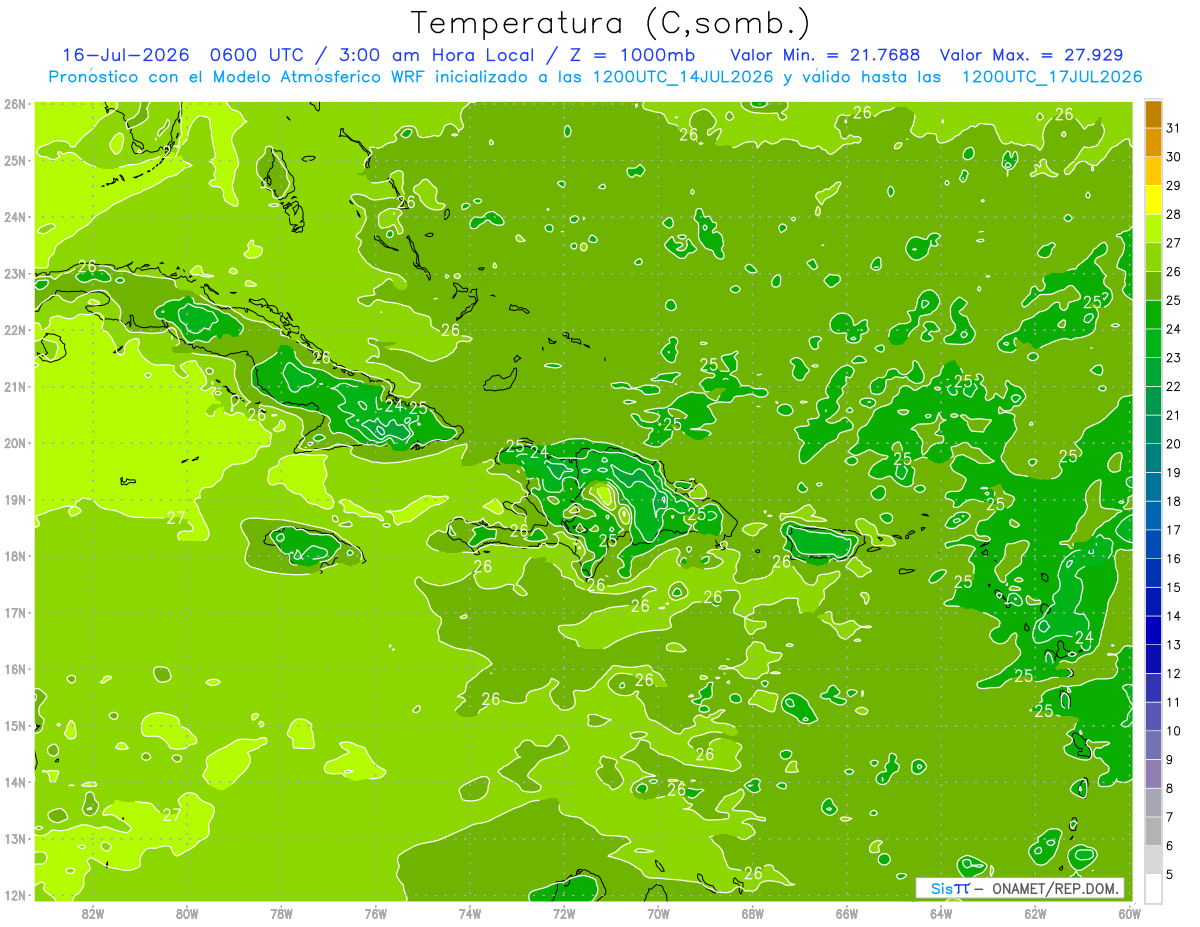The width and height of the screenshot is (1200, 927).
Task: Click the '30' color scale label
Action: click(x=1173, y=157)
